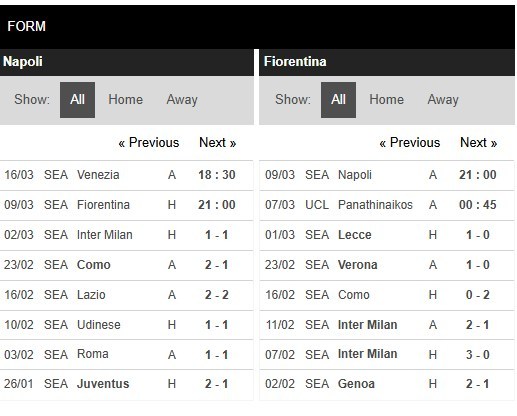Open Napoli's Inter Milan 1-1 match row
The height and width of the screenshot is (416, 517).
click(x=127, y=235)
